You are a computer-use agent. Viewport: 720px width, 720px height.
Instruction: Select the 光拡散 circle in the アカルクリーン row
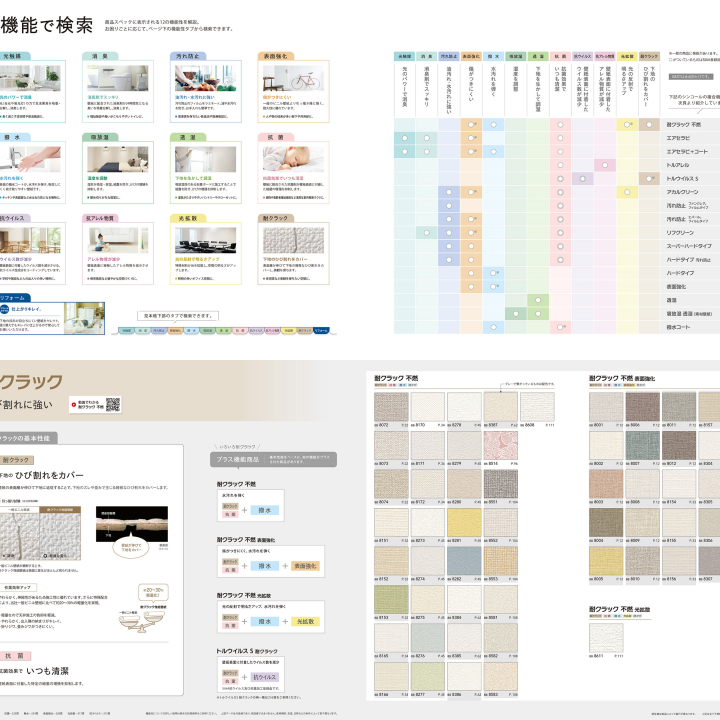click(x=629, y=190)
